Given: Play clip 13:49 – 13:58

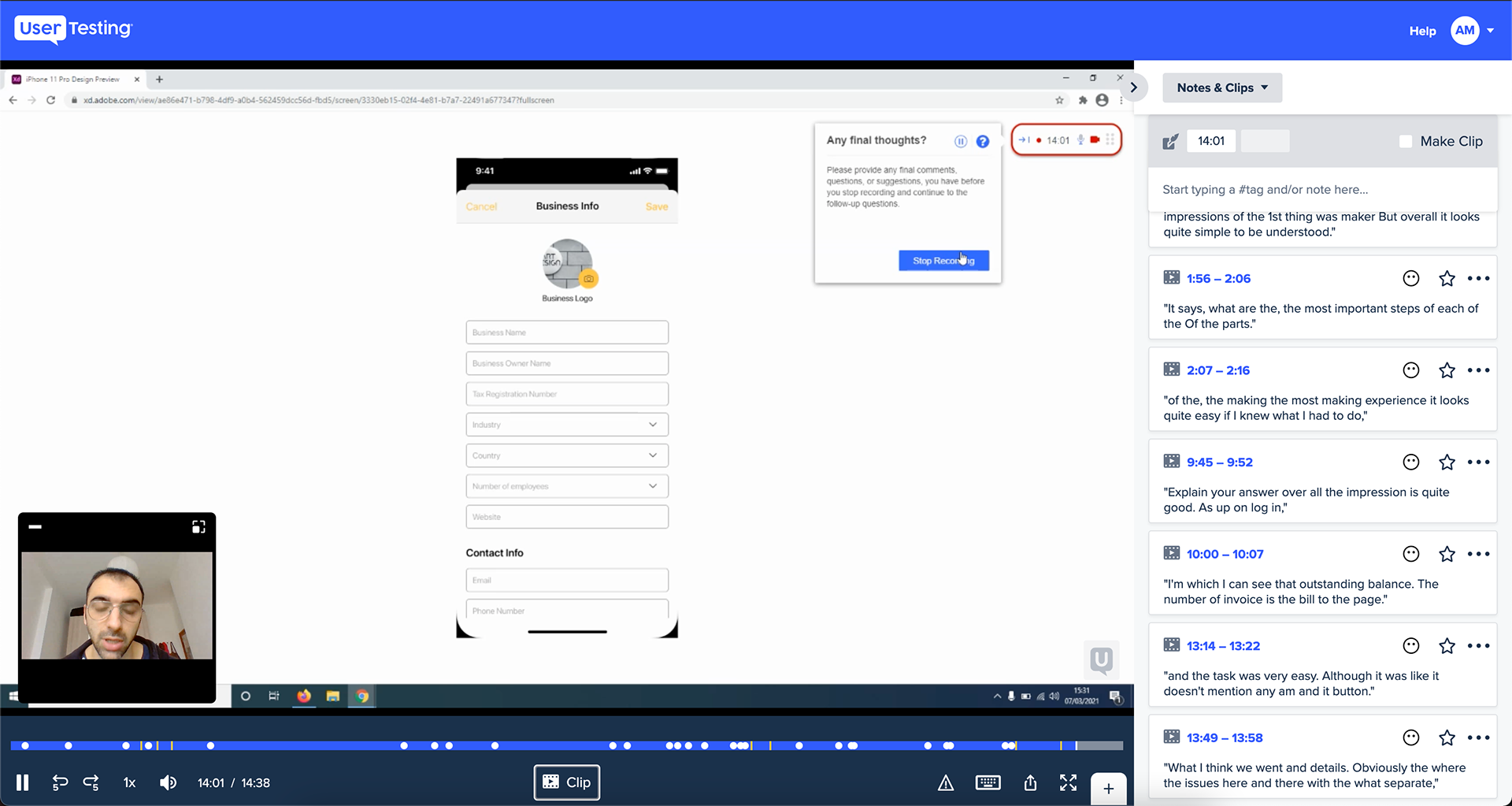Looking at the screenshot, I should [x=1225, y=737].
